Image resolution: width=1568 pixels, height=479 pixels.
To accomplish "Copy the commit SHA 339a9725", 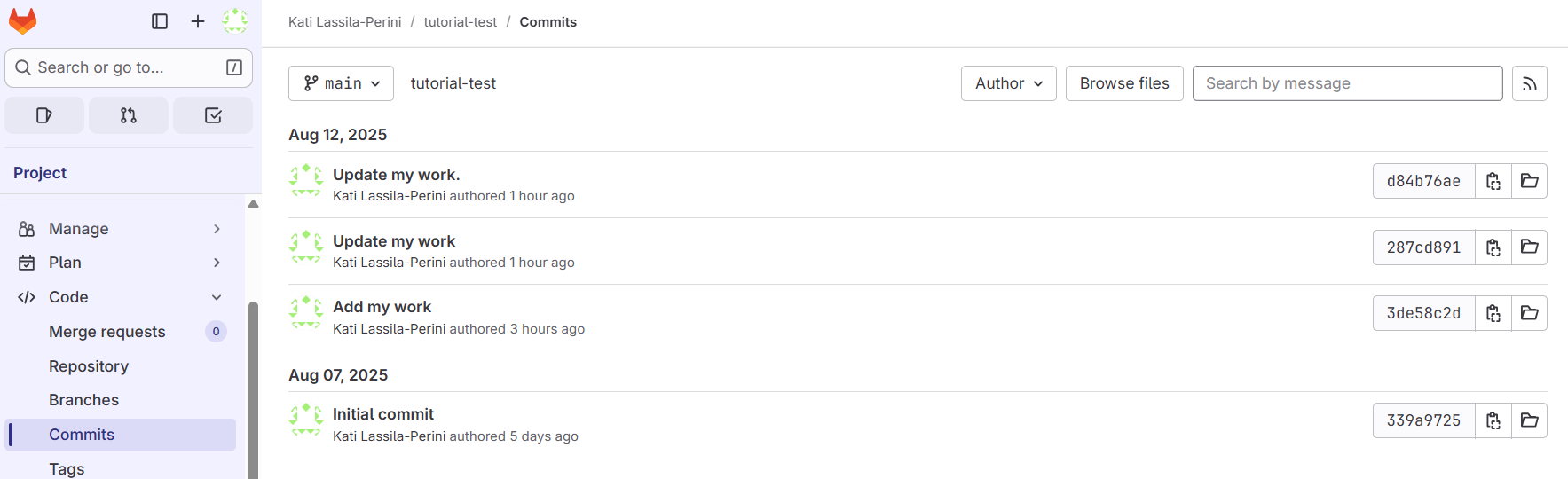I will 1493,420.
